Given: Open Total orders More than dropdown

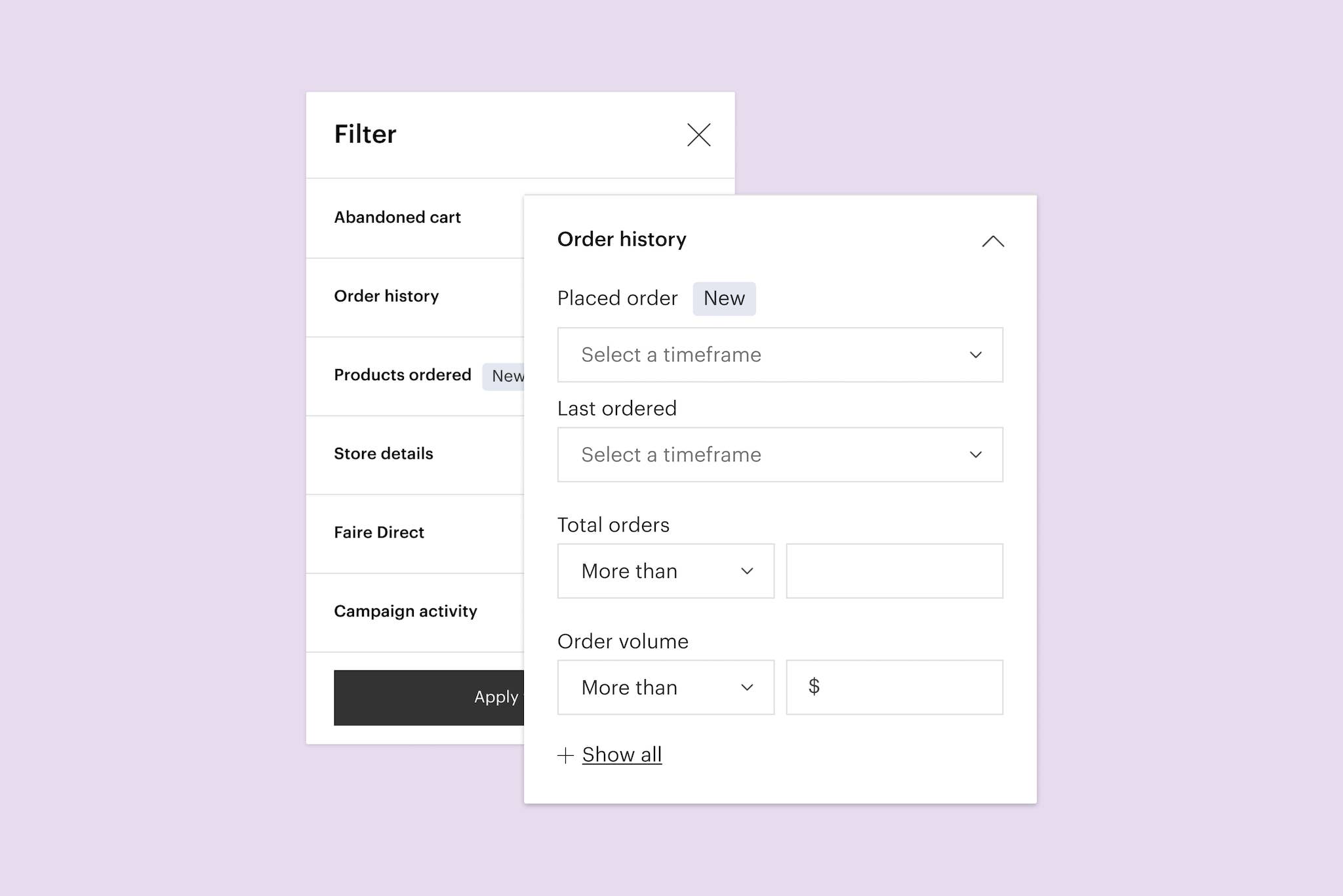Looking at the screenshot, I should [665, 571].
